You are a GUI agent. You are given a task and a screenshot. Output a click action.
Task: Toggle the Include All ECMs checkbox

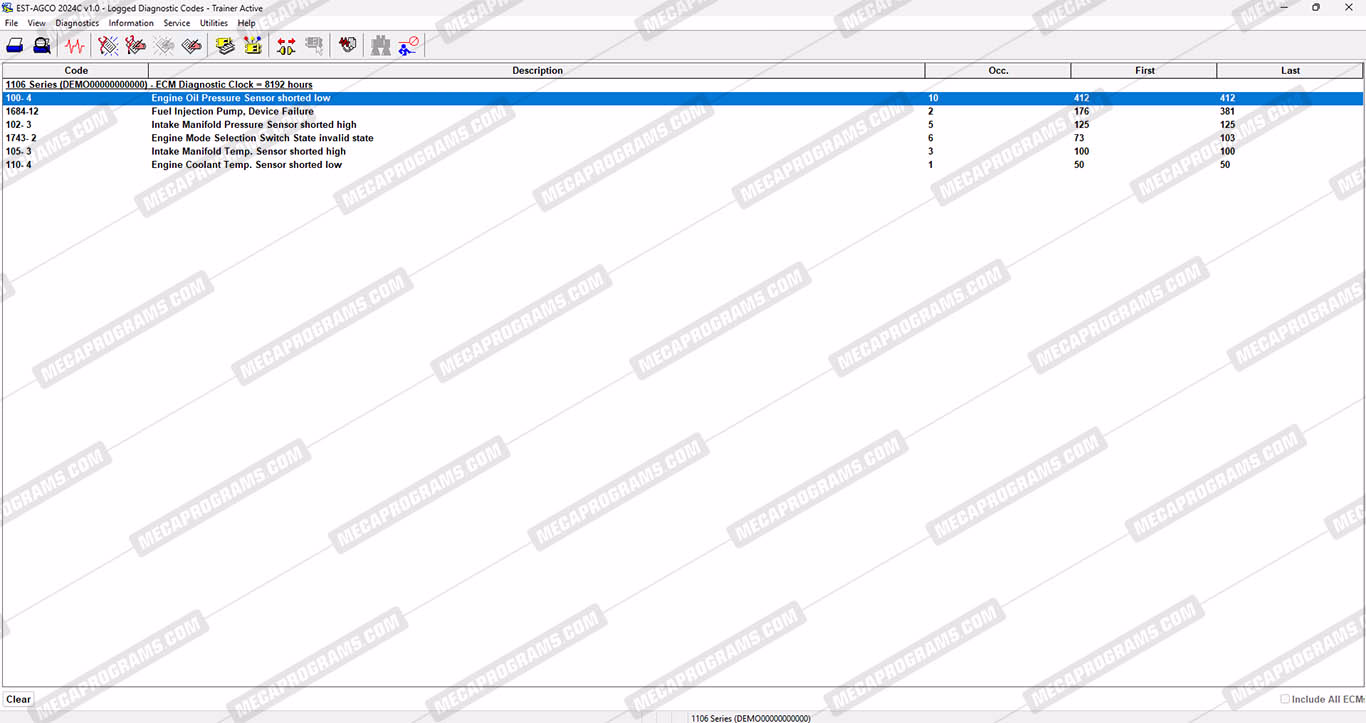coord(1285,699)
